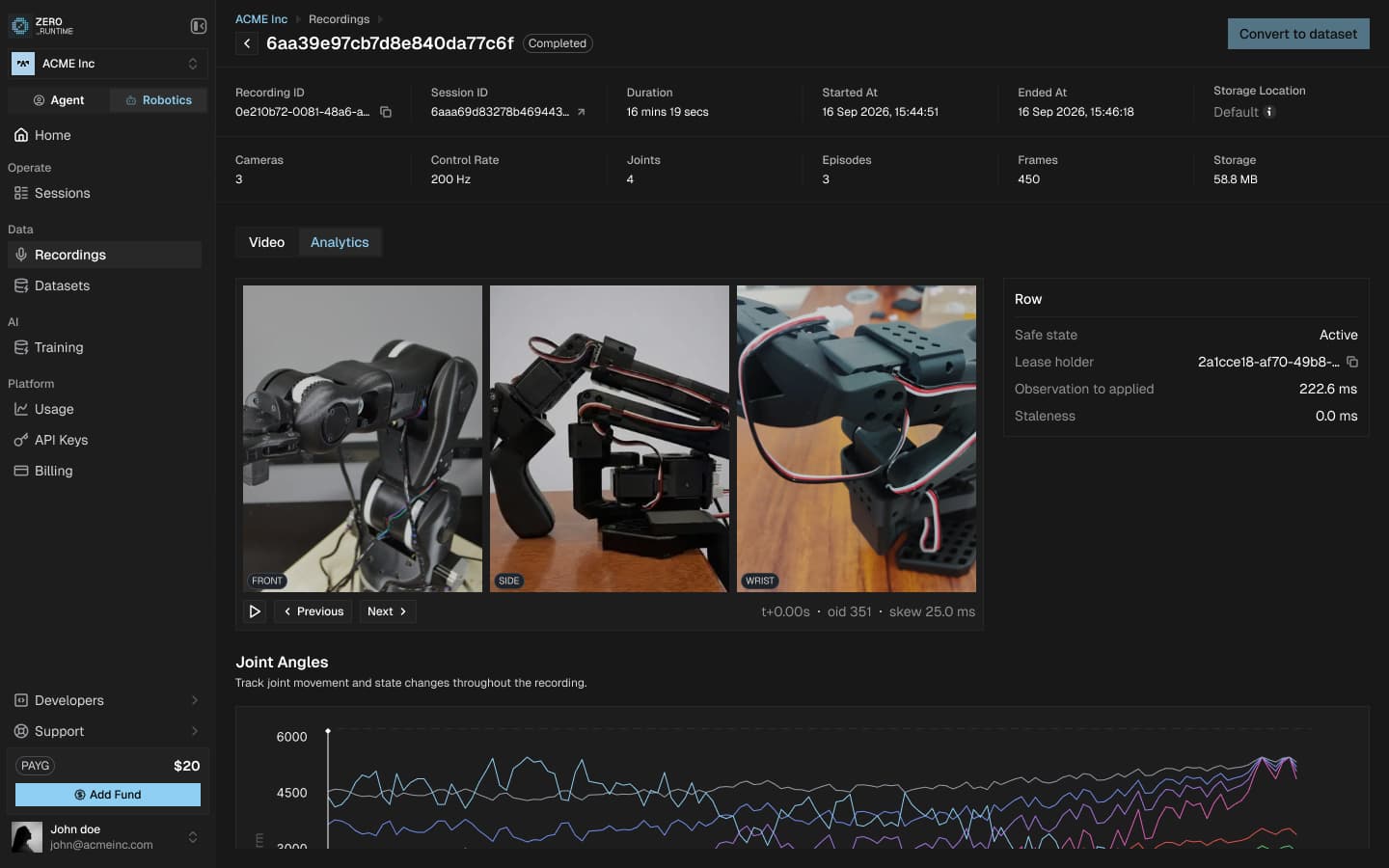Open the Session ID external link
Viewport: 1389px width, 868px height.
(581, 112)
